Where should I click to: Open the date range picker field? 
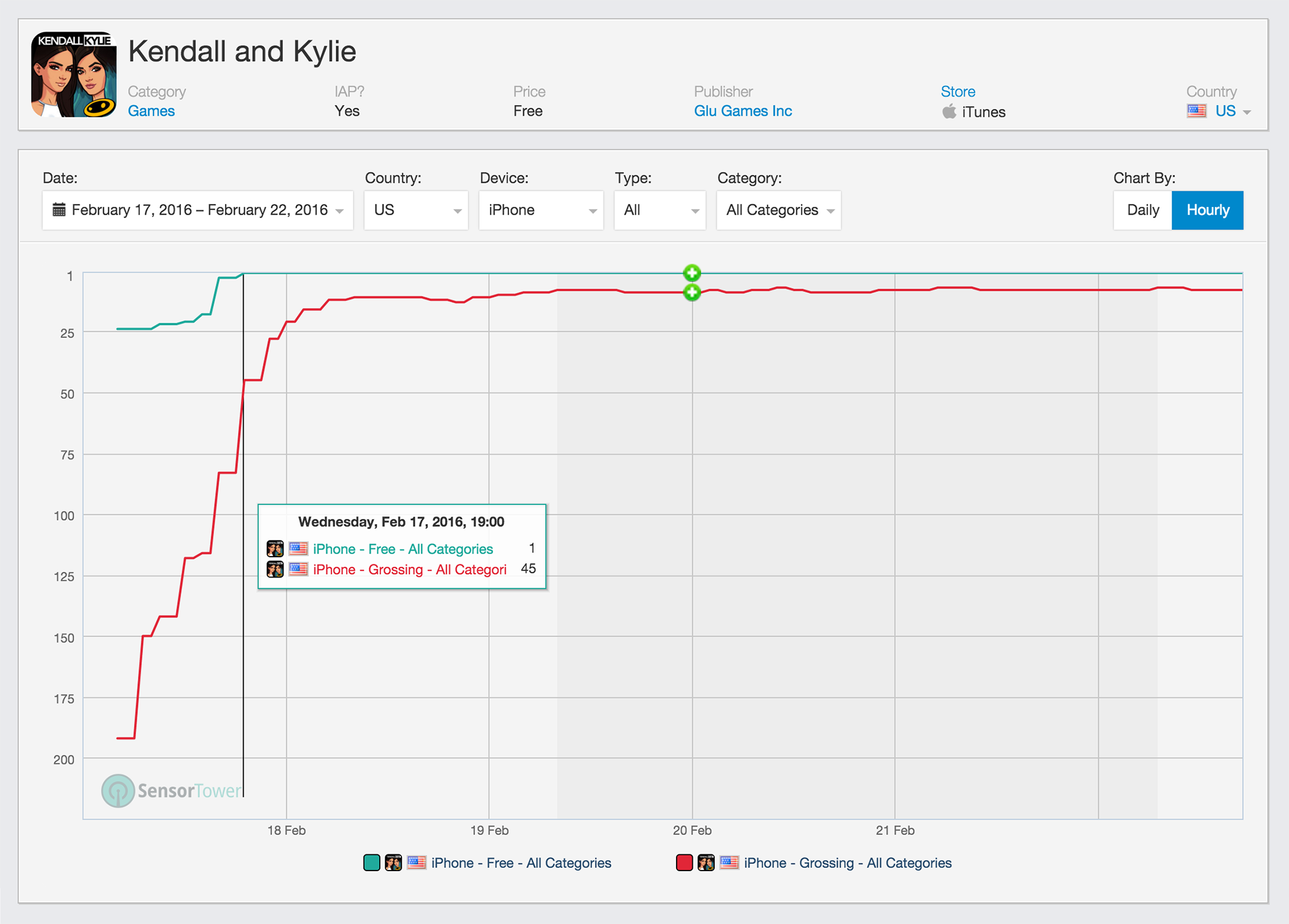(199, 210)
